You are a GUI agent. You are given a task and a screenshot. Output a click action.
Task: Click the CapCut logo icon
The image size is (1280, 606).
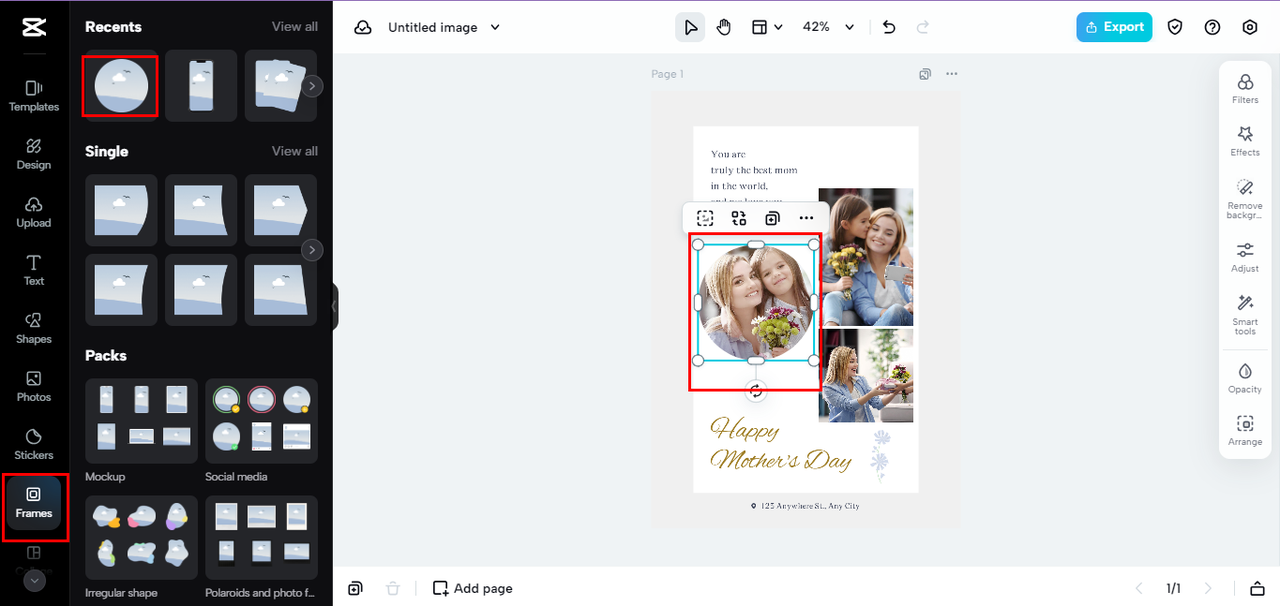point(33,27)
